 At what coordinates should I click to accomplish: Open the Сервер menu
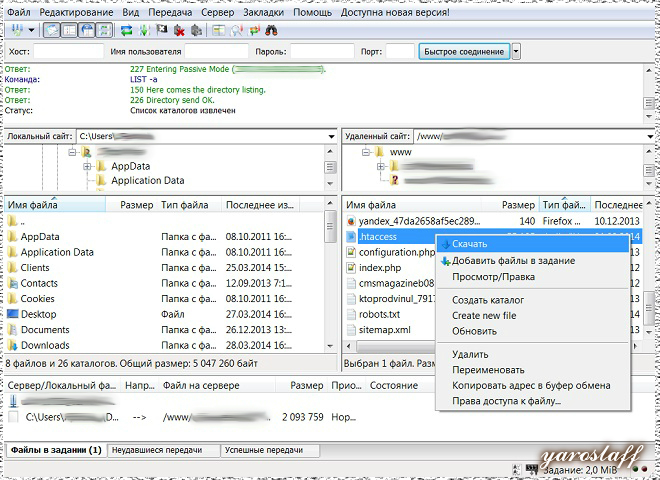(216, 13)
